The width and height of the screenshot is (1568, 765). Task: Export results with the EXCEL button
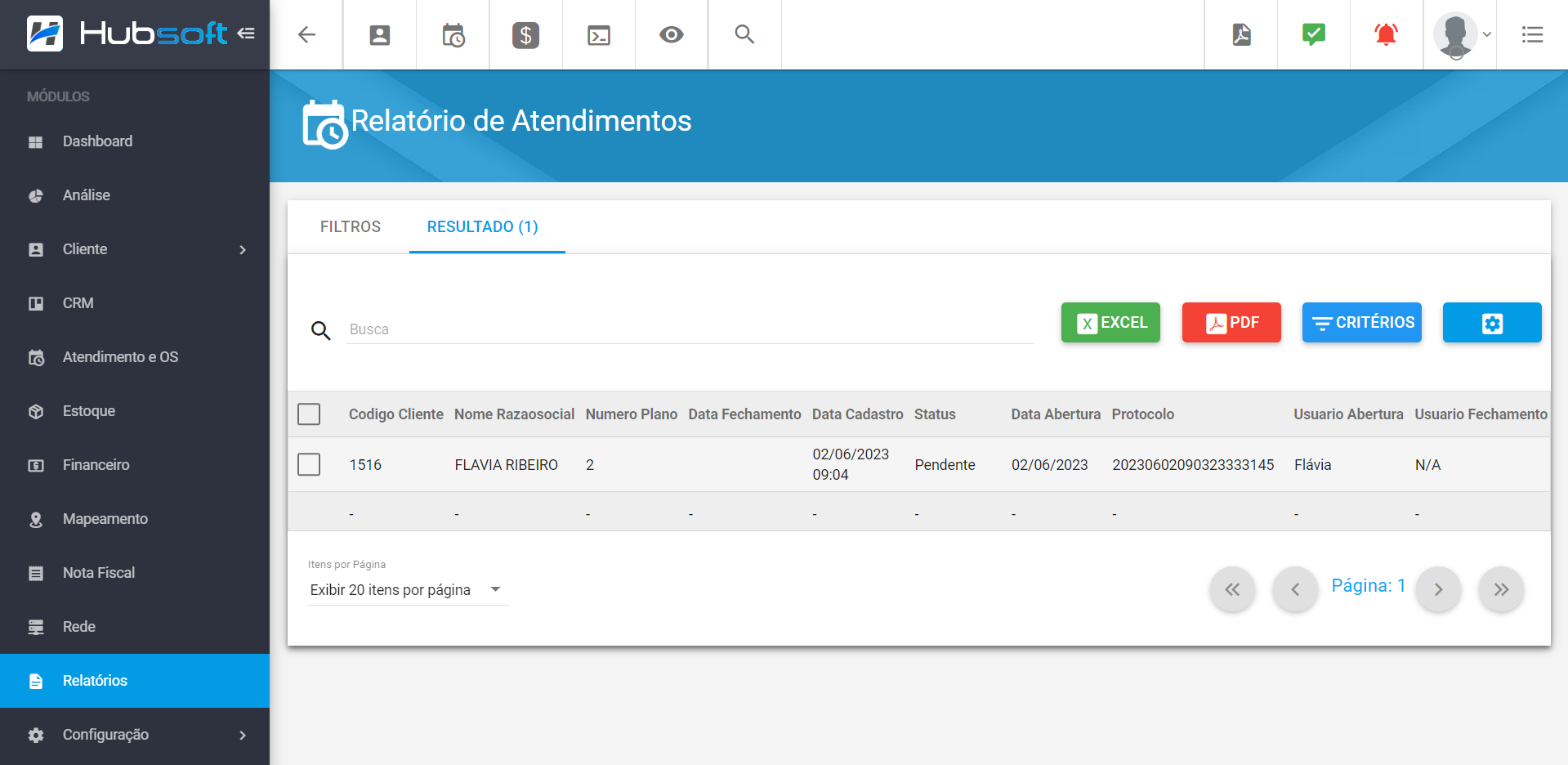(1110, 323)
